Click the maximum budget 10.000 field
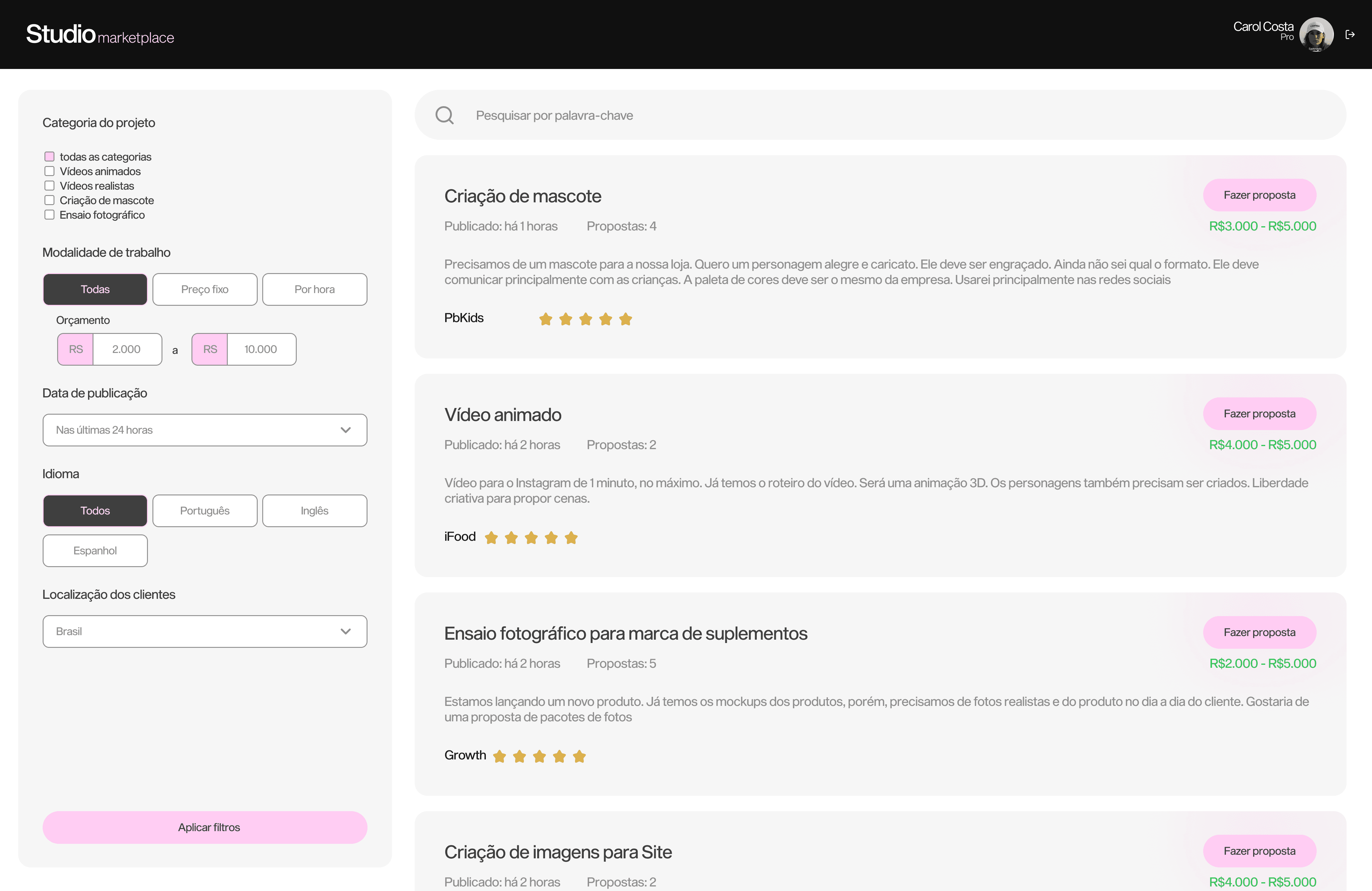The height and width of the screenshot is (891, 1372). tap(260, 349)
